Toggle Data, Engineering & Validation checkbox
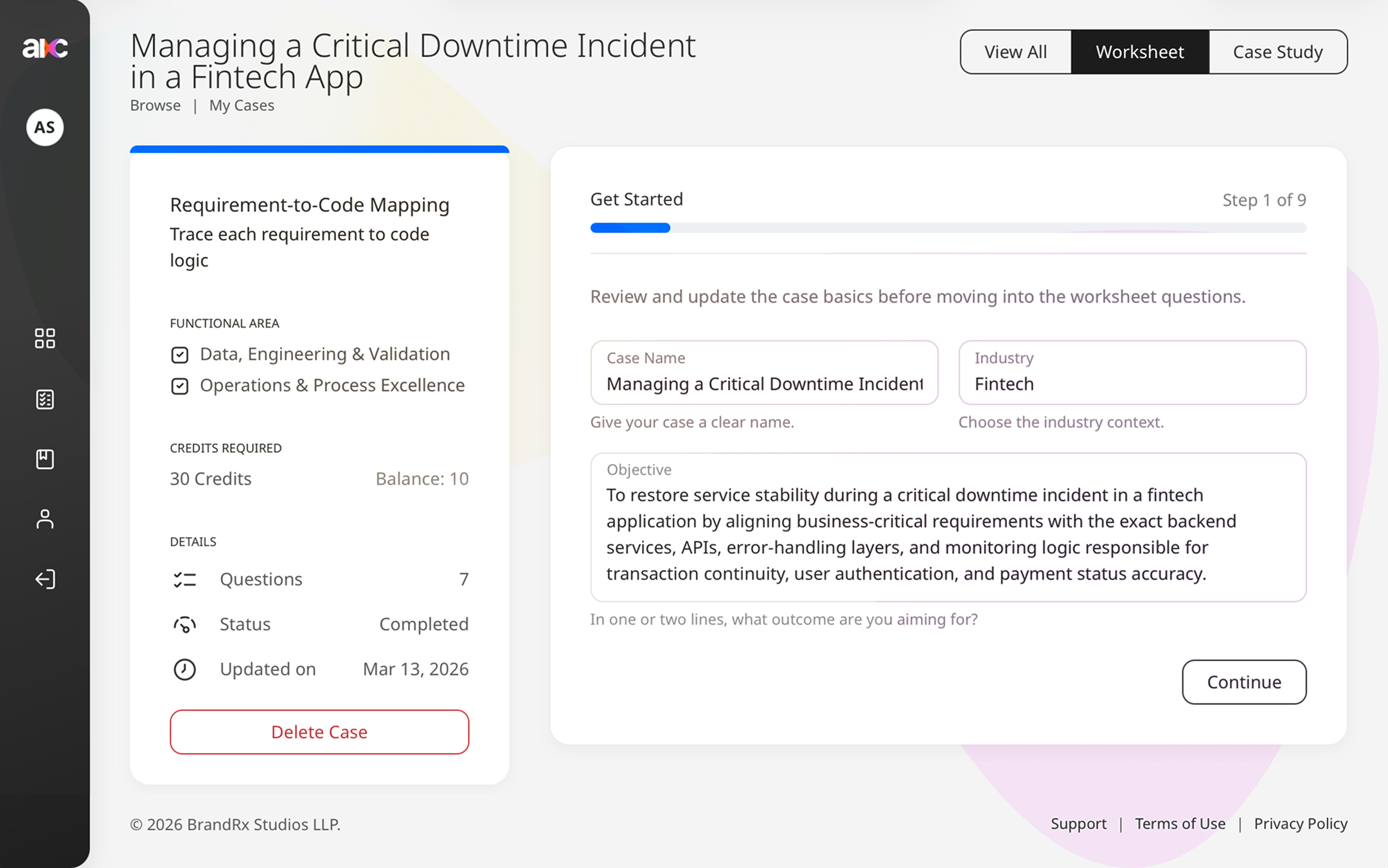This screenshot has width=1388, height=868. [180, 355]
